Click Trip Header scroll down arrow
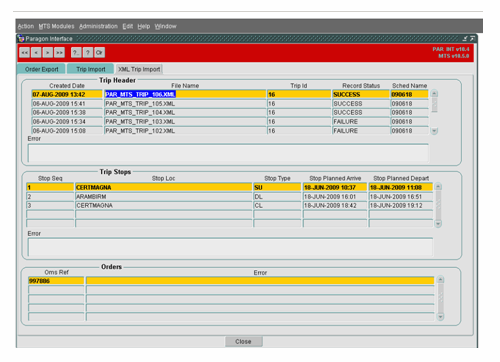The width and height of the screenshot is (500, 362). (434, 131)
